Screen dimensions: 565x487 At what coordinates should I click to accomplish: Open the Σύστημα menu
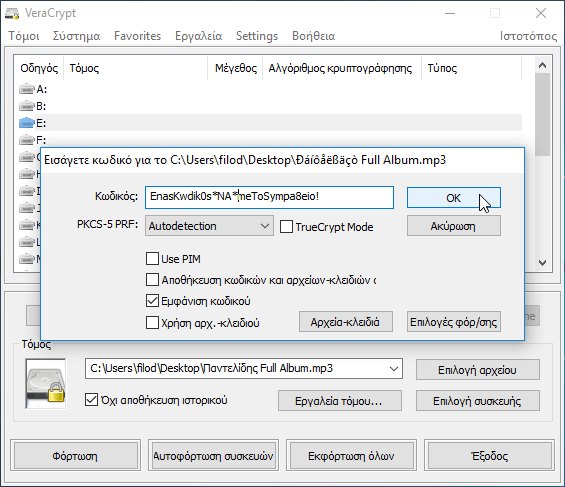(x=76, y=36)
